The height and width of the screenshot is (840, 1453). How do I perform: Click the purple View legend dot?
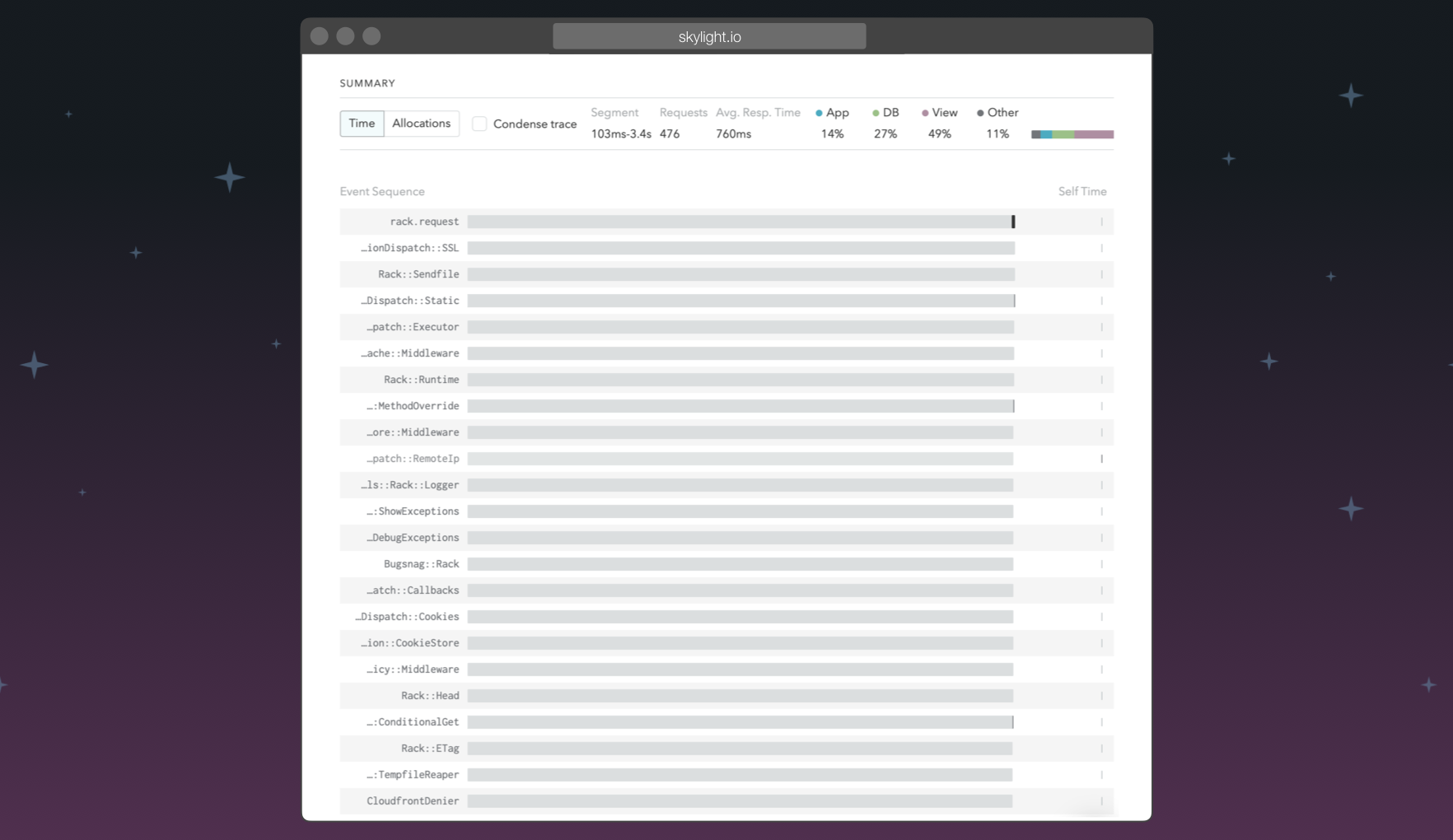click(x=925, y=113)
